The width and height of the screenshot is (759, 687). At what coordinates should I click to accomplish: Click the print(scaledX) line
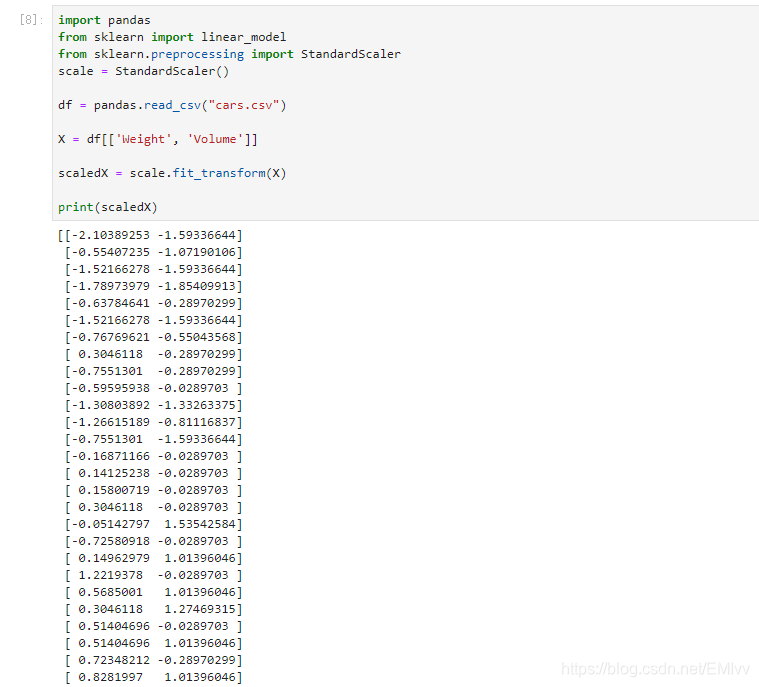tap(107, 207)
